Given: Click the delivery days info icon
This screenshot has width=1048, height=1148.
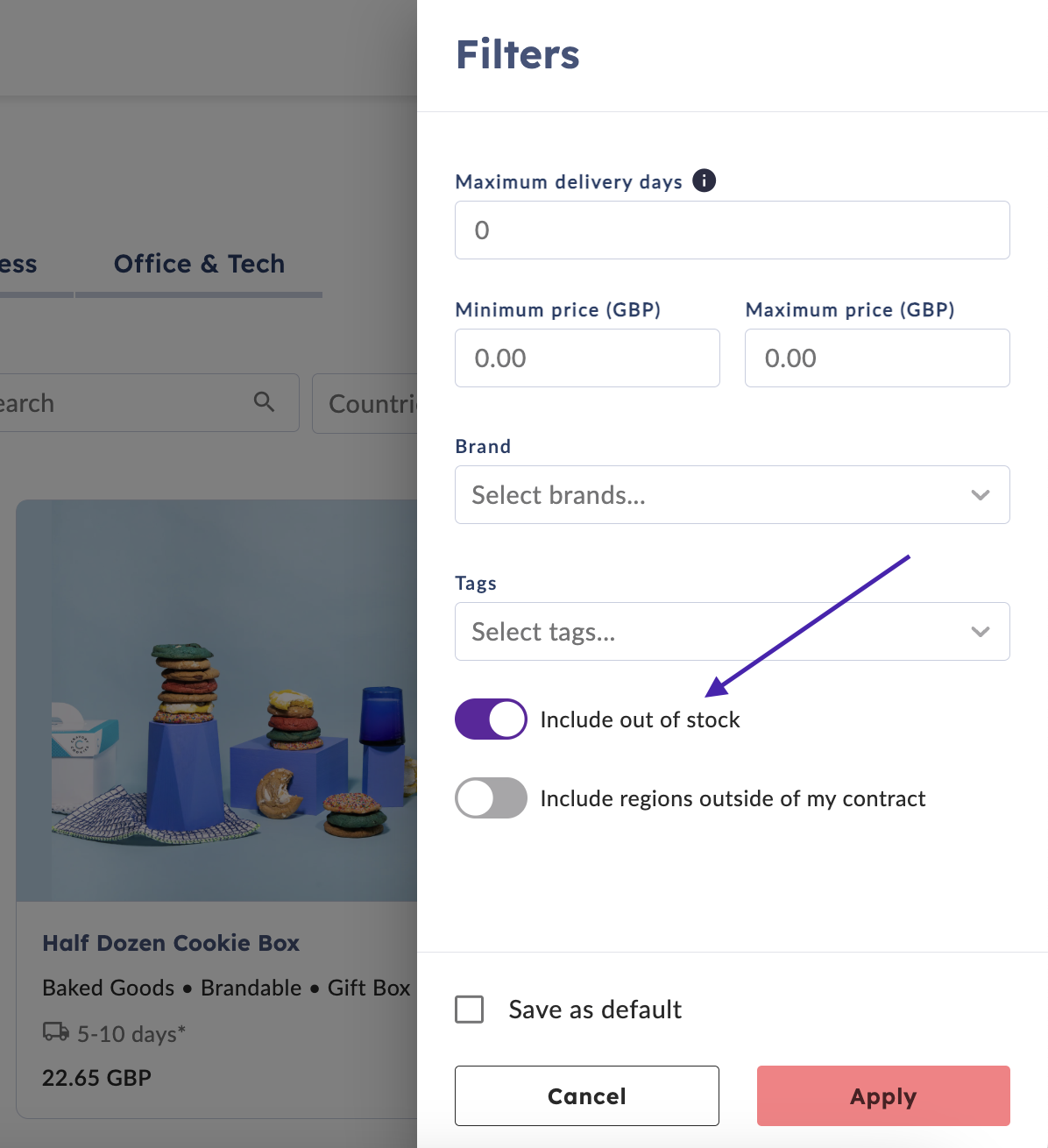Looking at the screenshot, I should click(x=704, y=181).
